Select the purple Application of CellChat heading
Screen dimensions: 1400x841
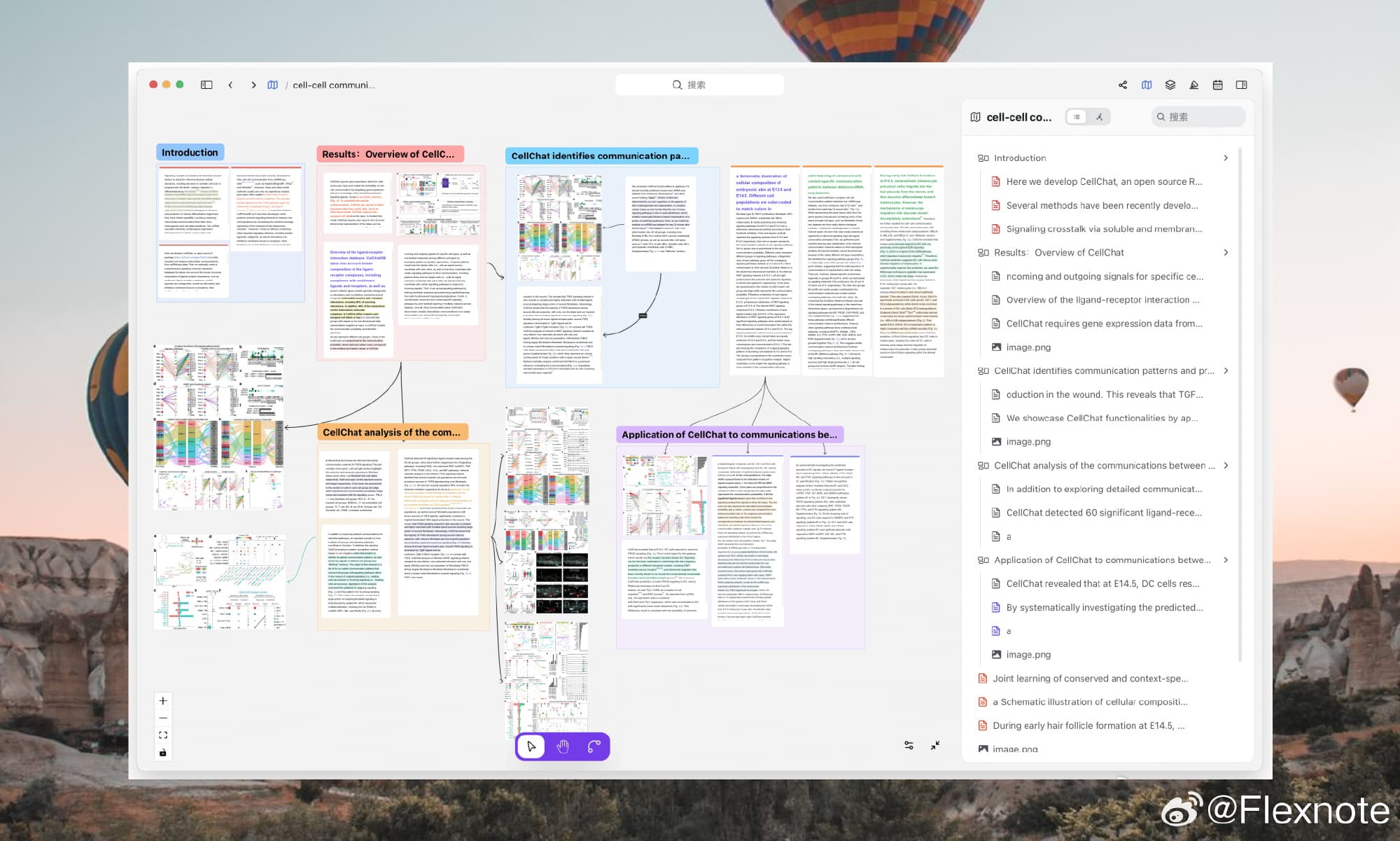coord(729,435)
